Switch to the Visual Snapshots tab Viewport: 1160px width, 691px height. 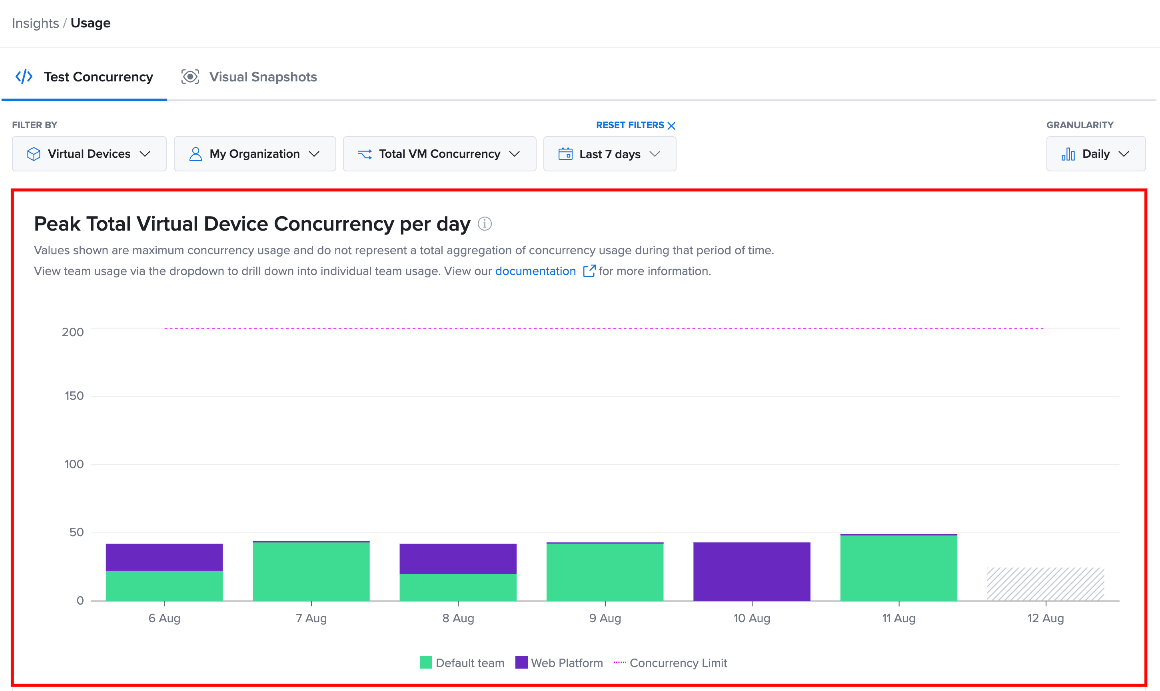tap(249, 76)
